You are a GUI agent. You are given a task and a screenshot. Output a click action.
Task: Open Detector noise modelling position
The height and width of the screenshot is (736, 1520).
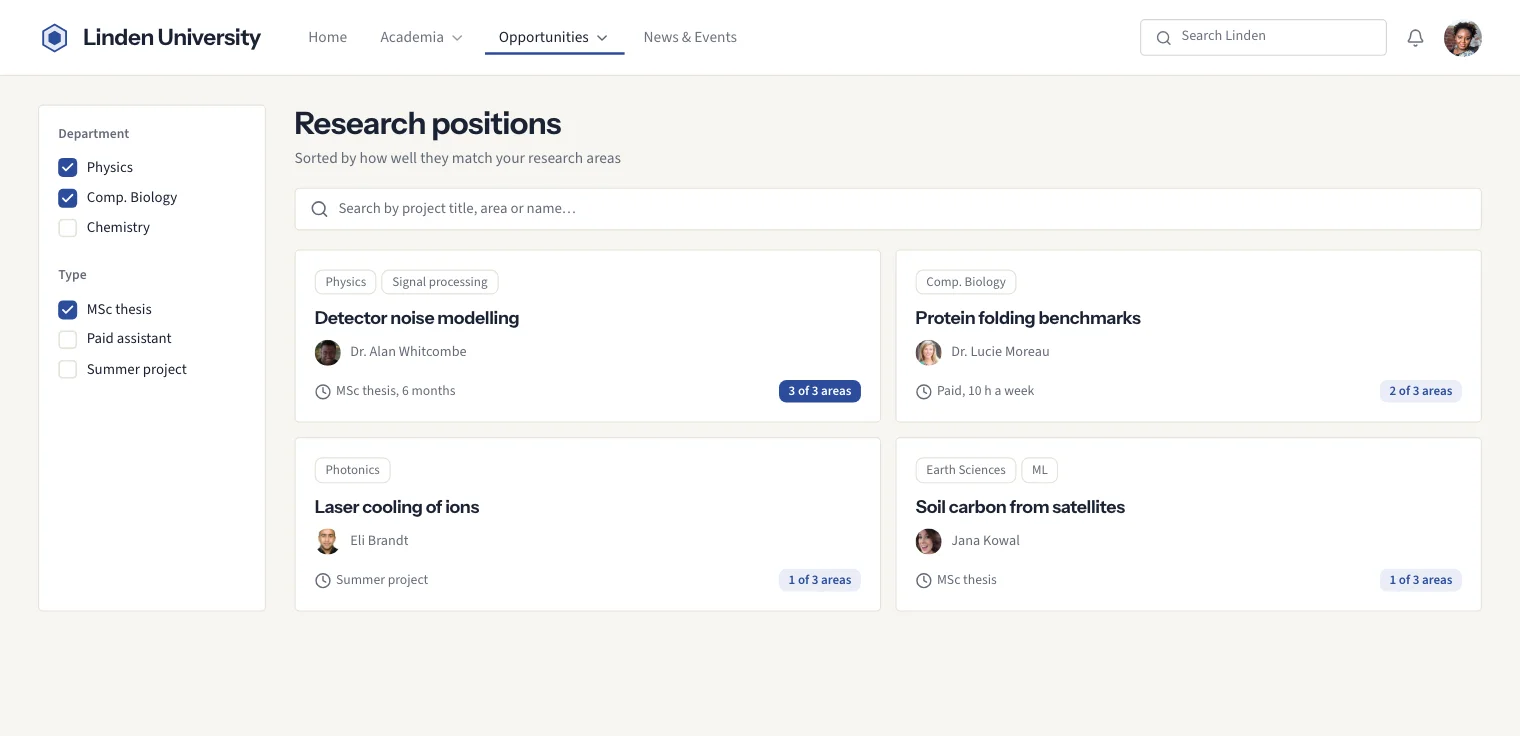[417, 318]
